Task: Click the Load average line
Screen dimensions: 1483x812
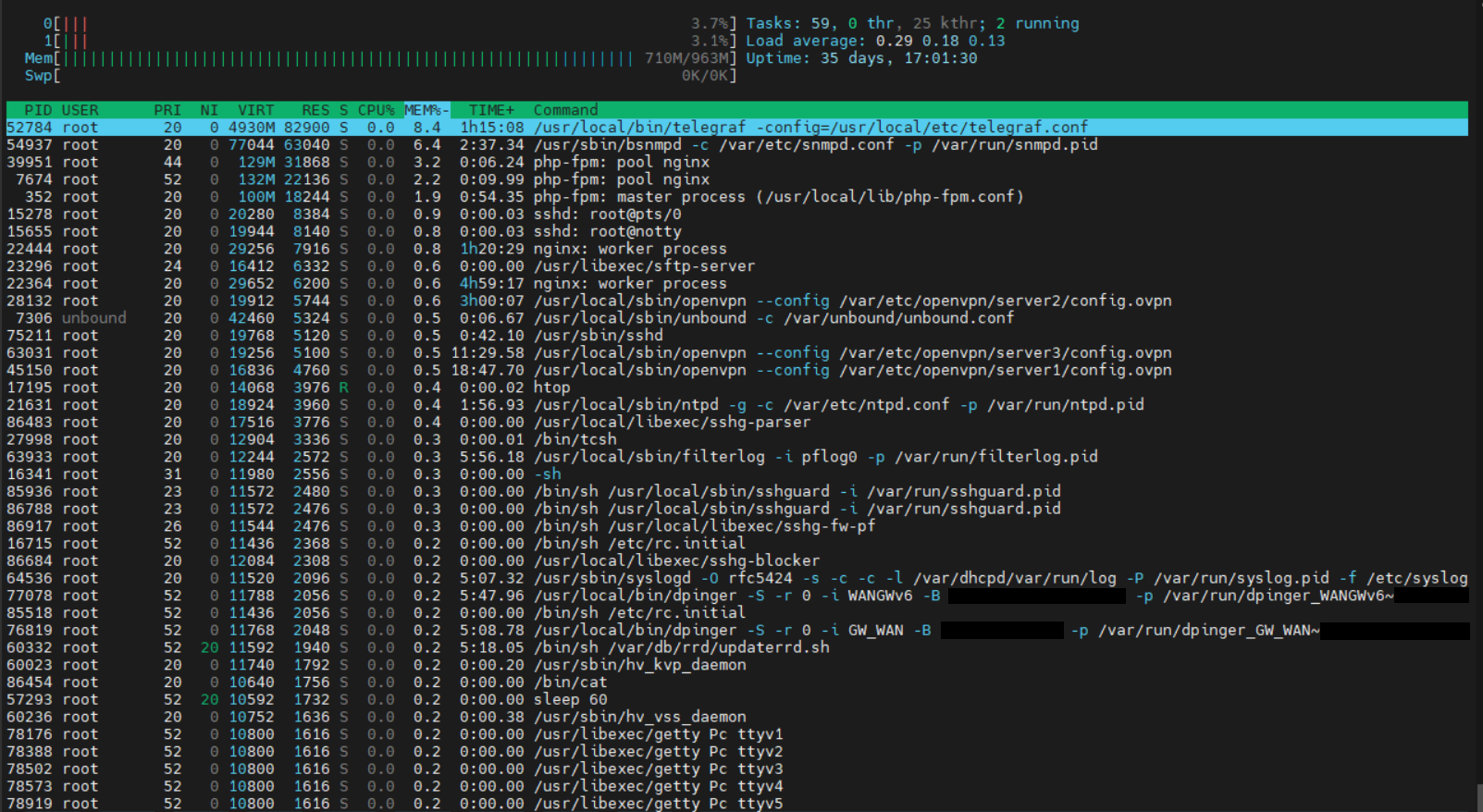Action: click(x=875, y=41)
